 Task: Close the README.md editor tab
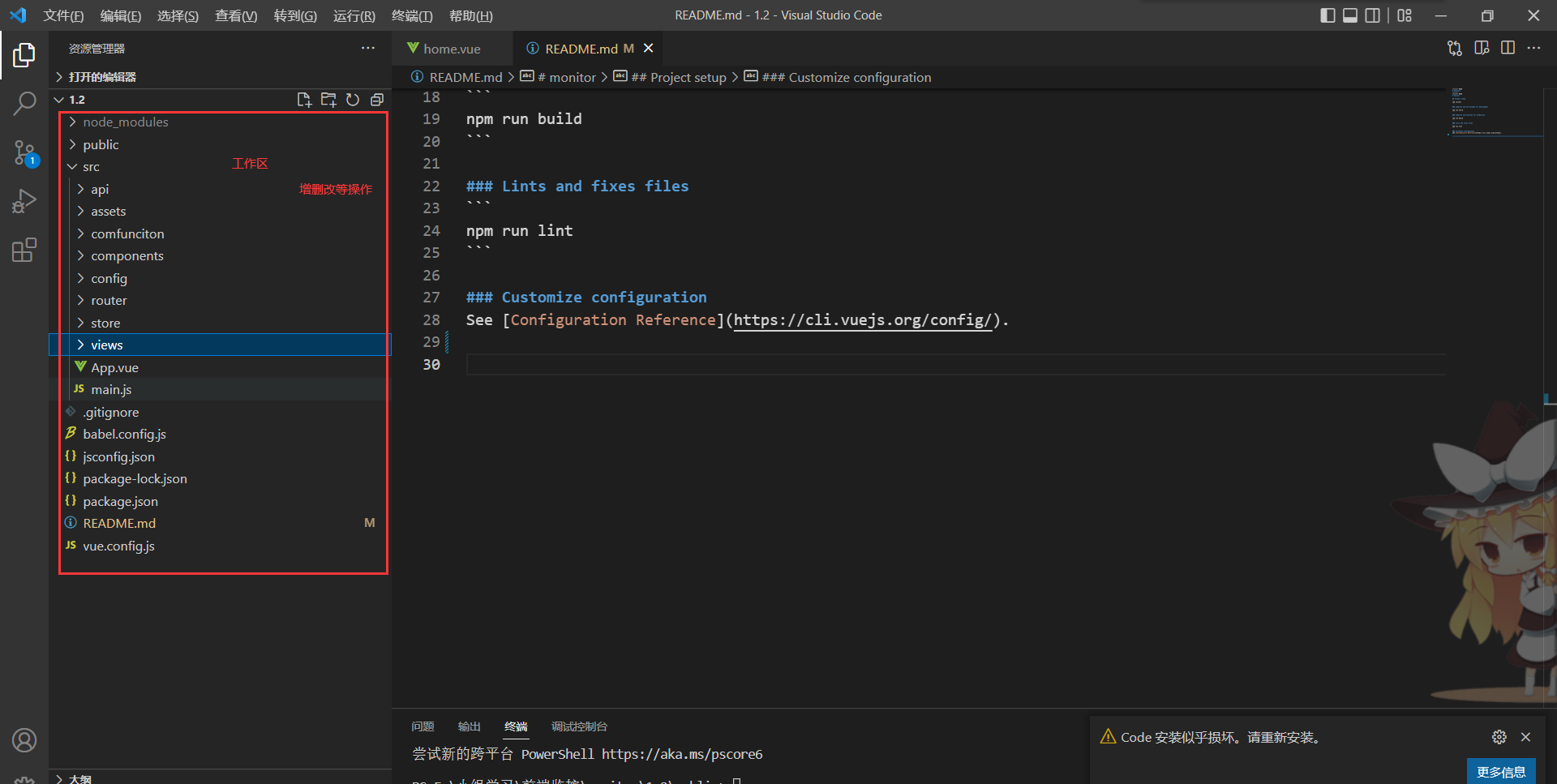click(648, 49)
